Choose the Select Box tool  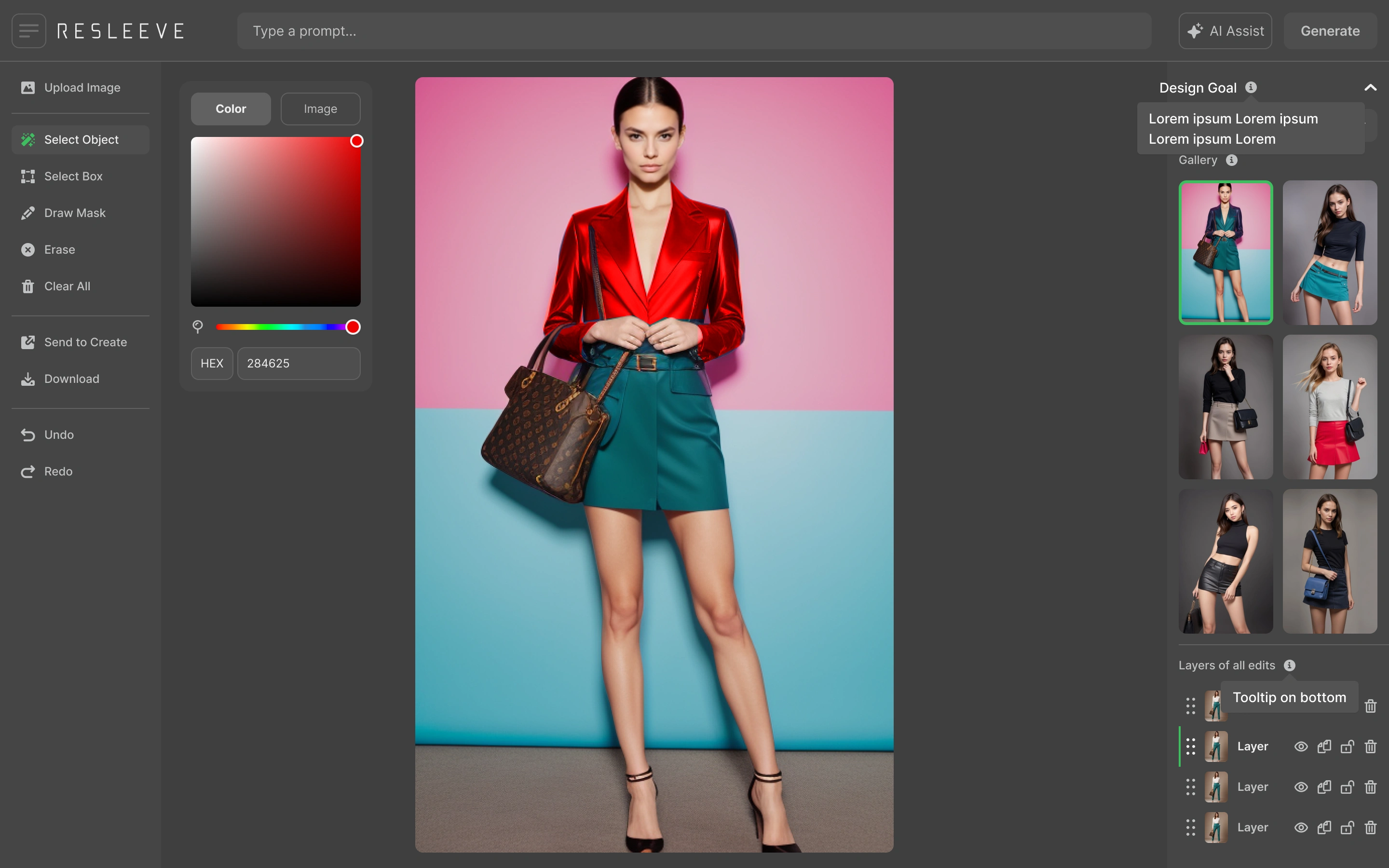pos(81,176)
